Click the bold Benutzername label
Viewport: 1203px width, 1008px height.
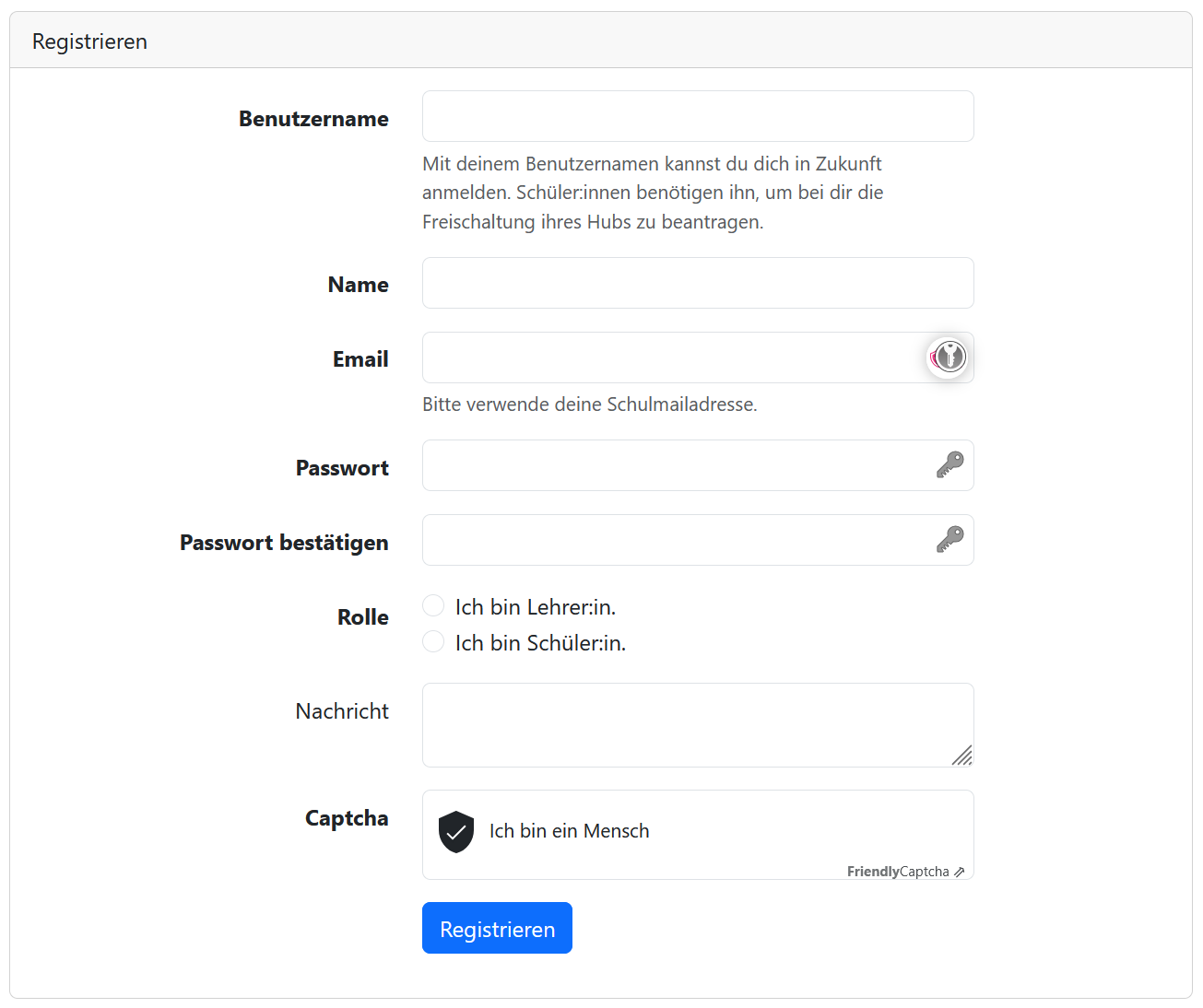[x=313, y=119]
